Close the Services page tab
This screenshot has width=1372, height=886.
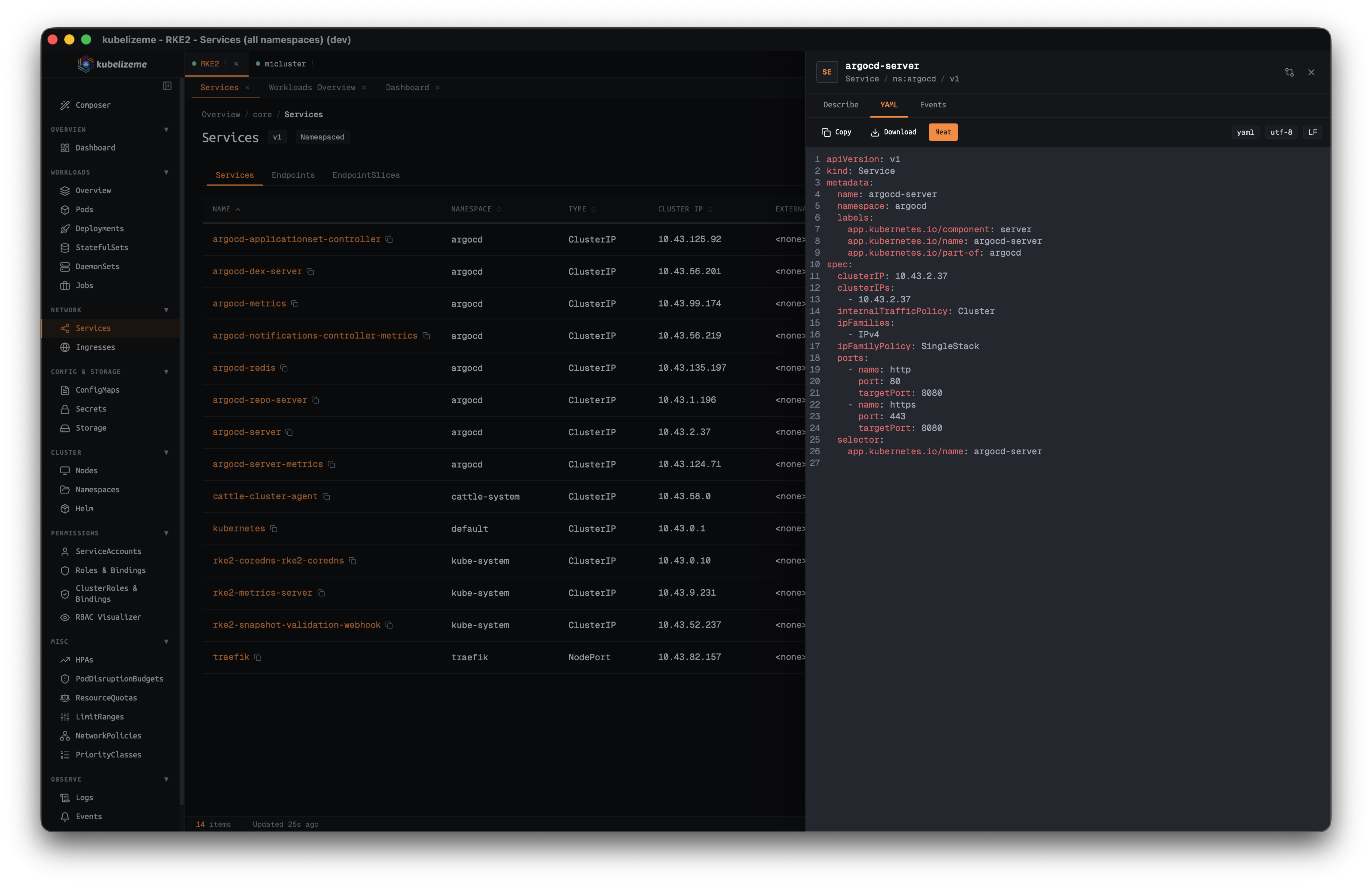(247, 87)
